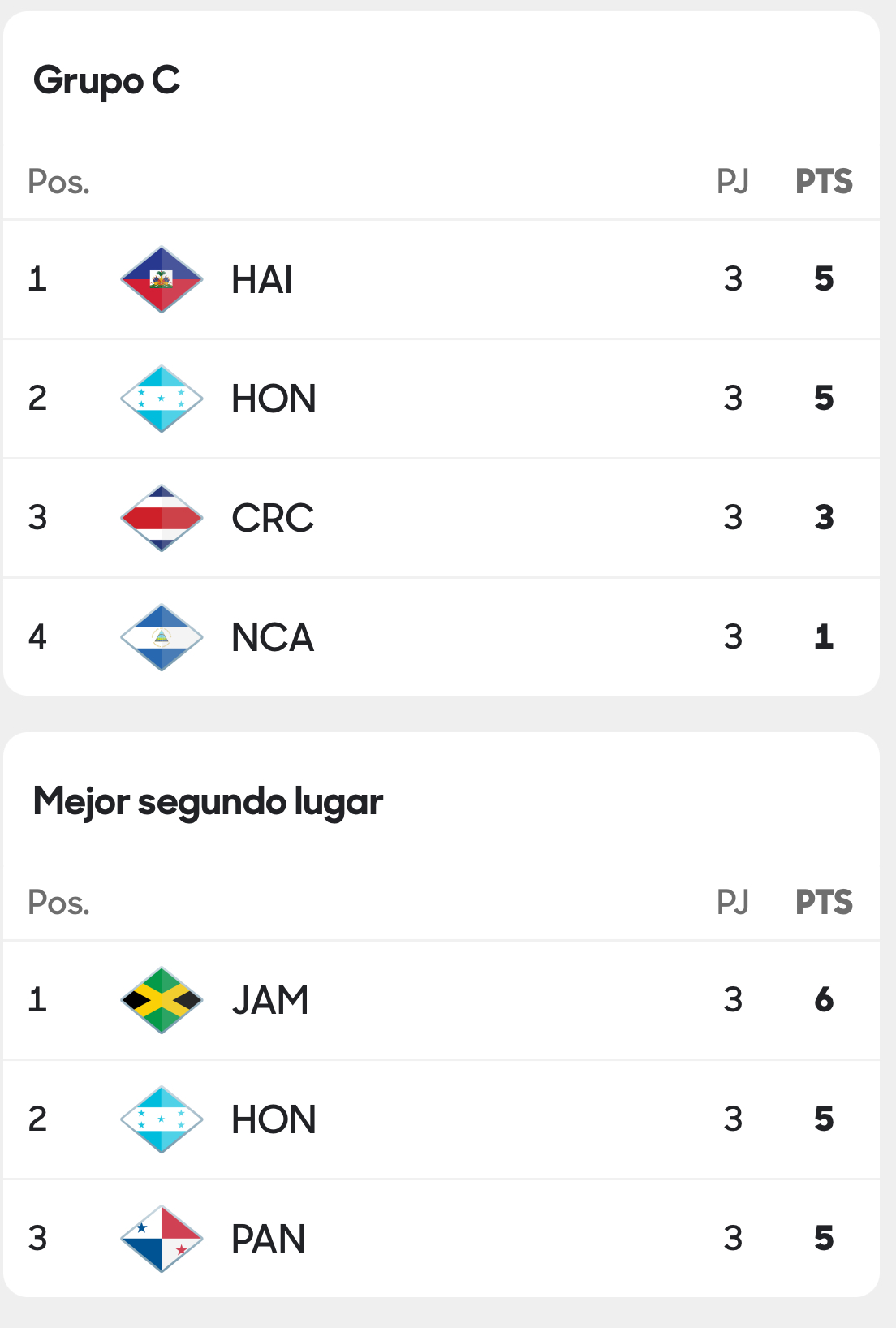The width and height of the screenshot is (896, 1328).
Task: Tap Honduras flag in Mejor segundo lugar
Action: pyautogui.click(x=162, y=1119)
